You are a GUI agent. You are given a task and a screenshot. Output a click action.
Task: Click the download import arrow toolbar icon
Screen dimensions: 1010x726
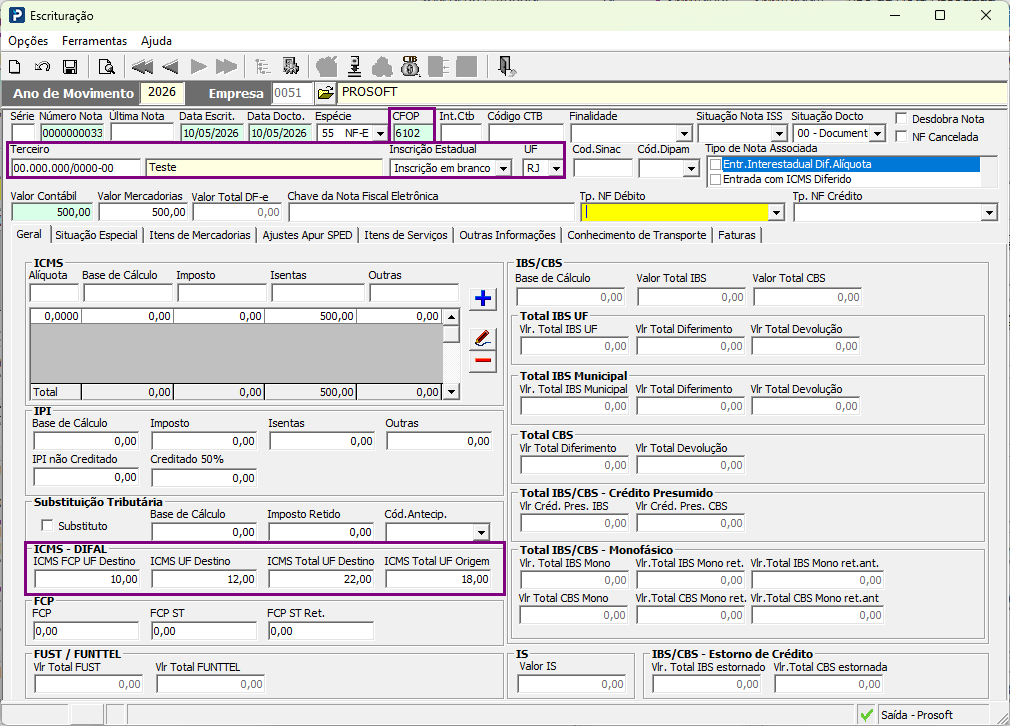(x=354, y=66)
